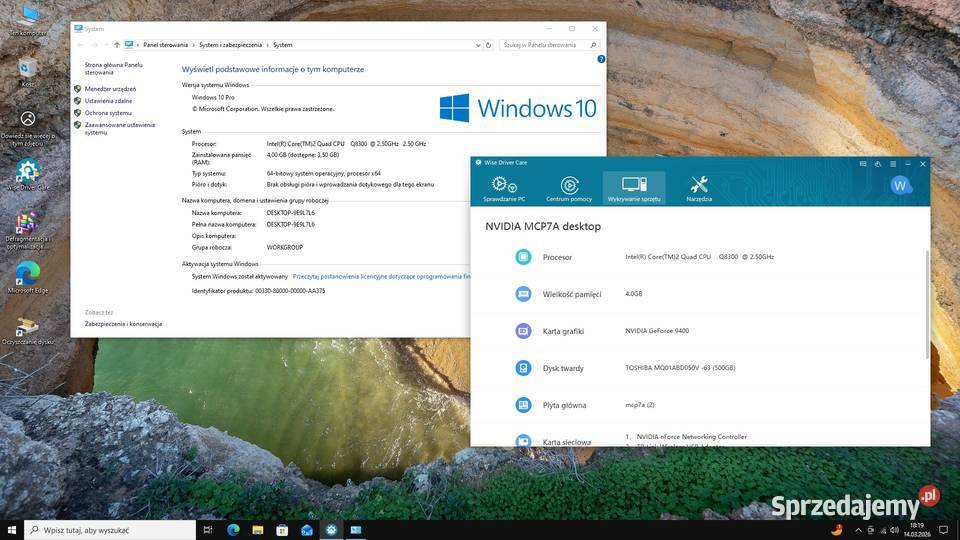
Task: Click 'Windows 10 Pro' edition text
Action: (213, 97)
